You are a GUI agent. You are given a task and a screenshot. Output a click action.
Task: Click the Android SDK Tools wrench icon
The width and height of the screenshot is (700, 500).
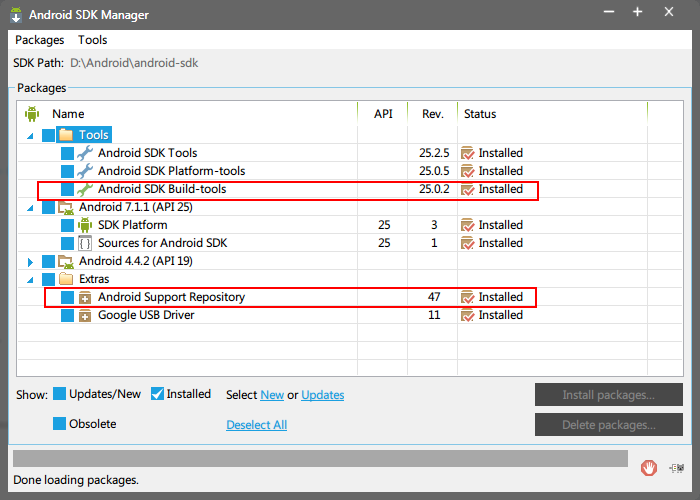(x=85, y=153)
